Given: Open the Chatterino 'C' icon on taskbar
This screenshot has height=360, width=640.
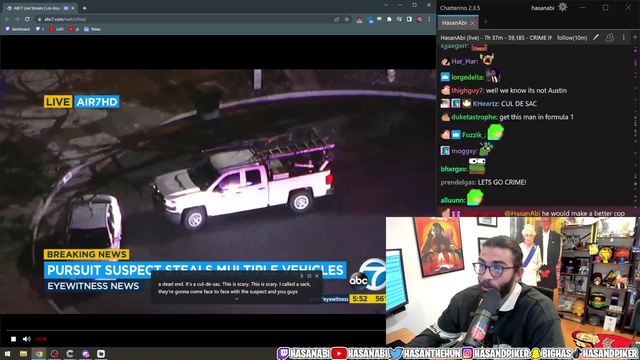Looking at the screenshot, I should (70, 353).
